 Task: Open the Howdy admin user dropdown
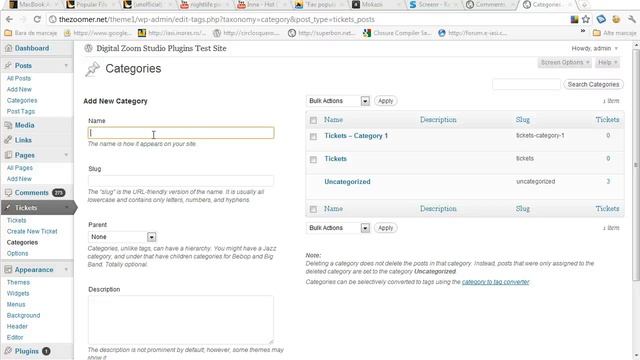pos(595,48)
